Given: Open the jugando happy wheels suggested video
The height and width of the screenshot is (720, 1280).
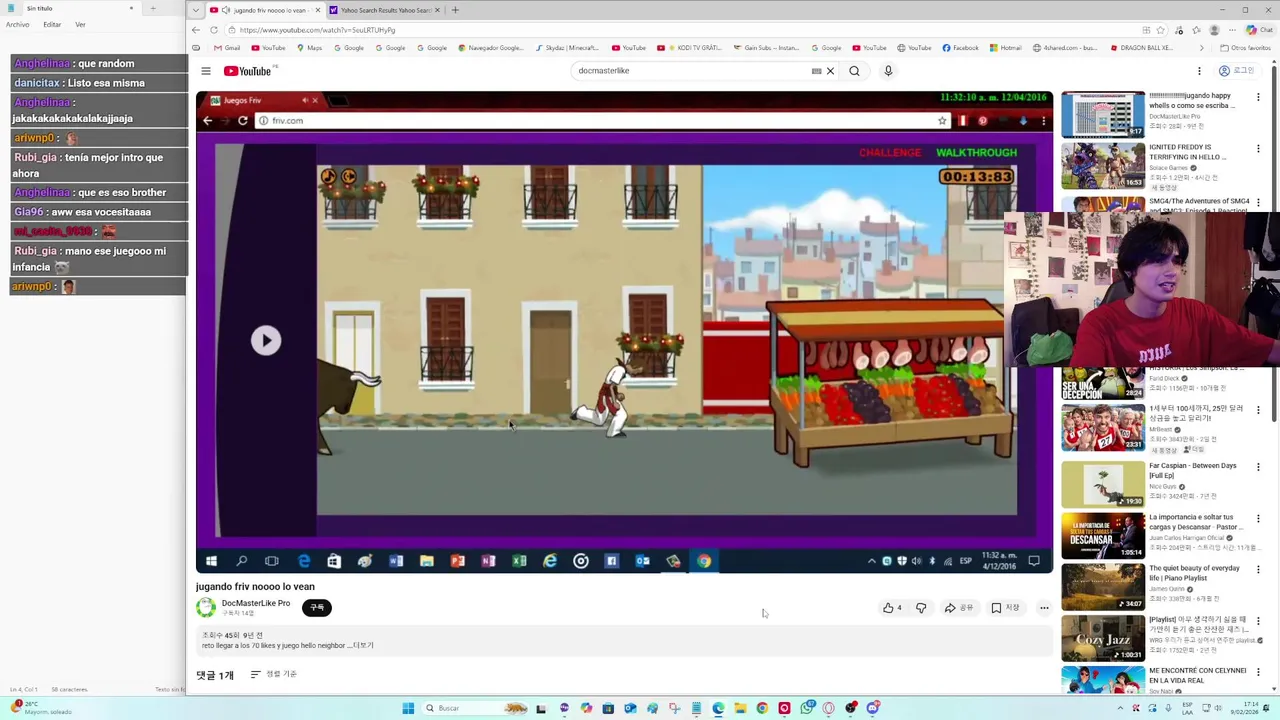Looking at the screenshot, I should 1103,114.
